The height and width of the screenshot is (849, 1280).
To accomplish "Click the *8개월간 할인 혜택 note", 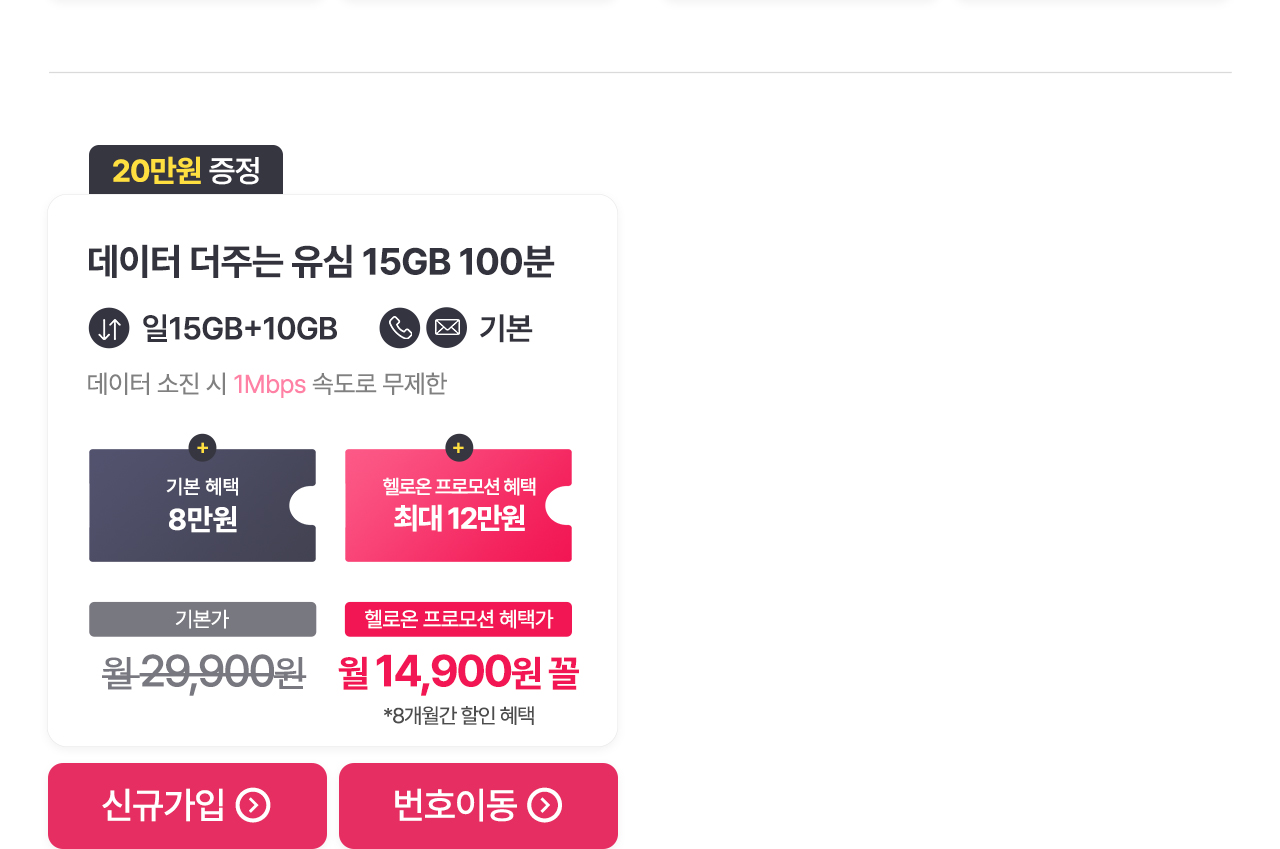I will tap(459, 715).
